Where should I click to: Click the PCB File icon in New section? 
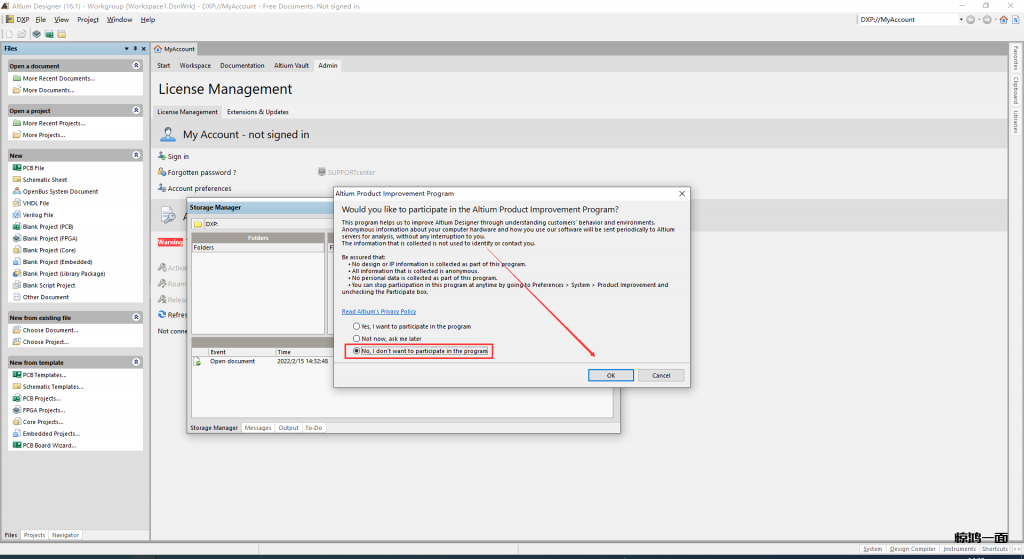[x=16, y=168]
